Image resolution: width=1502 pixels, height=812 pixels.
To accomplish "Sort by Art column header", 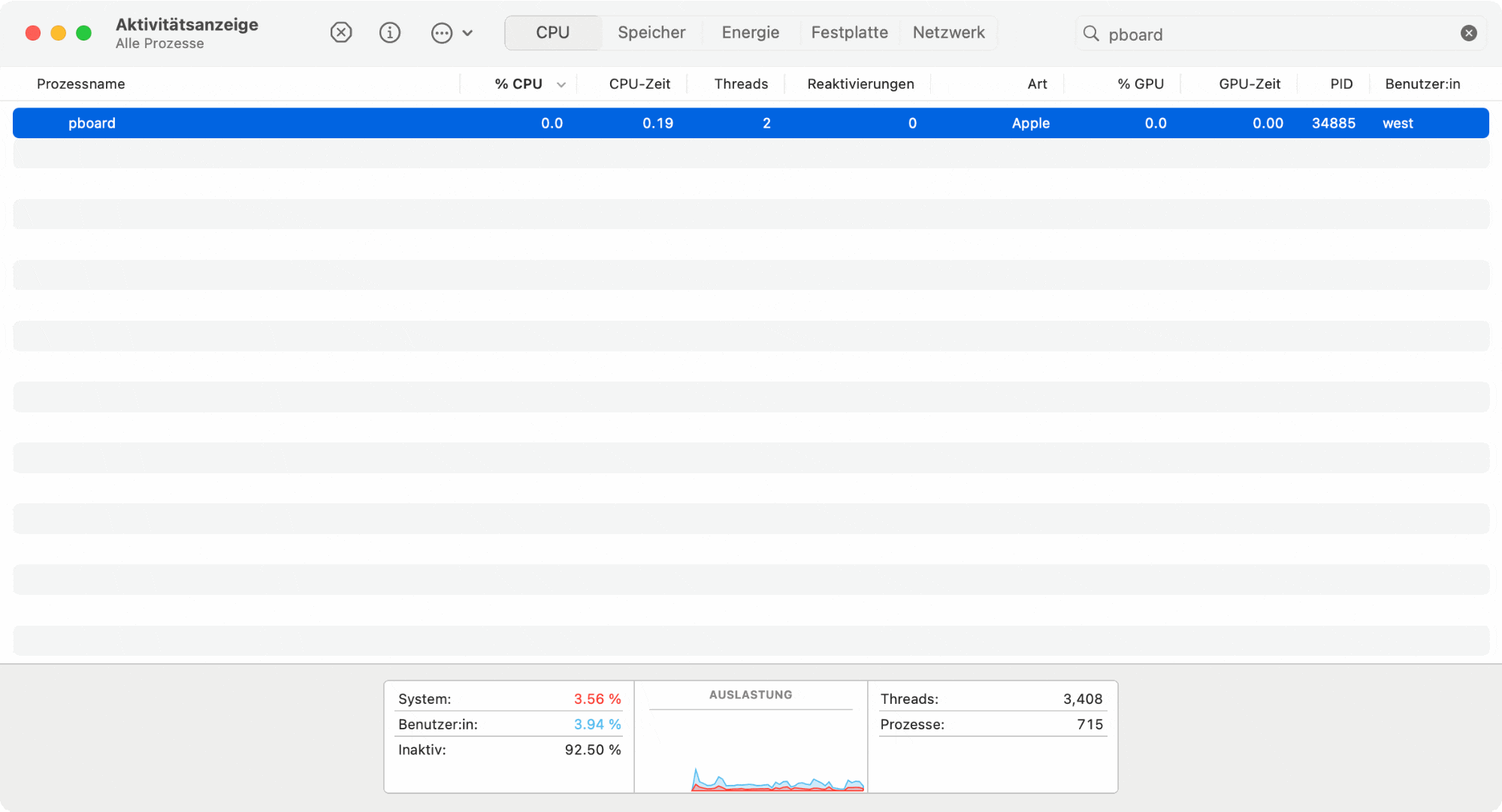I will pyautogui.click(x=1037, y=83).
